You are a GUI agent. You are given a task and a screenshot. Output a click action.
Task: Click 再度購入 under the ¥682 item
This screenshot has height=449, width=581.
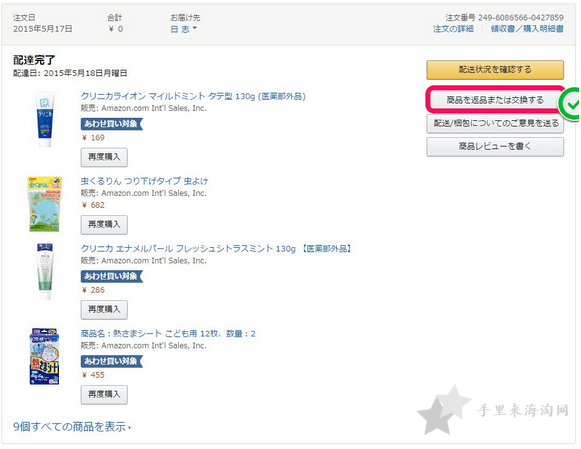pos(104,224)
